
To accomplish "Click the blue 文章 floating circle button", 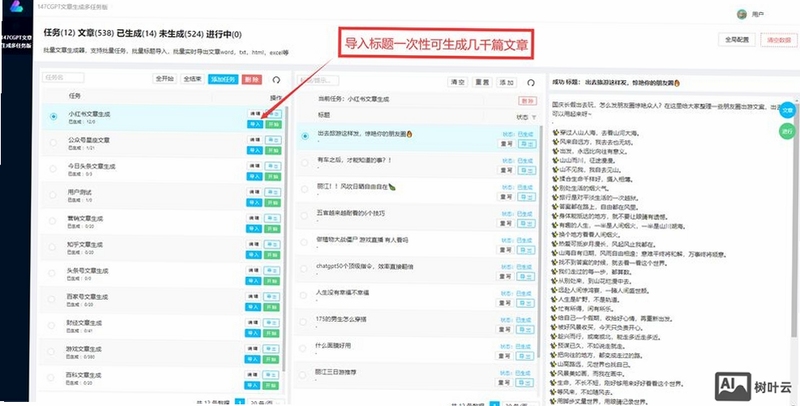I will pos(787,110).
